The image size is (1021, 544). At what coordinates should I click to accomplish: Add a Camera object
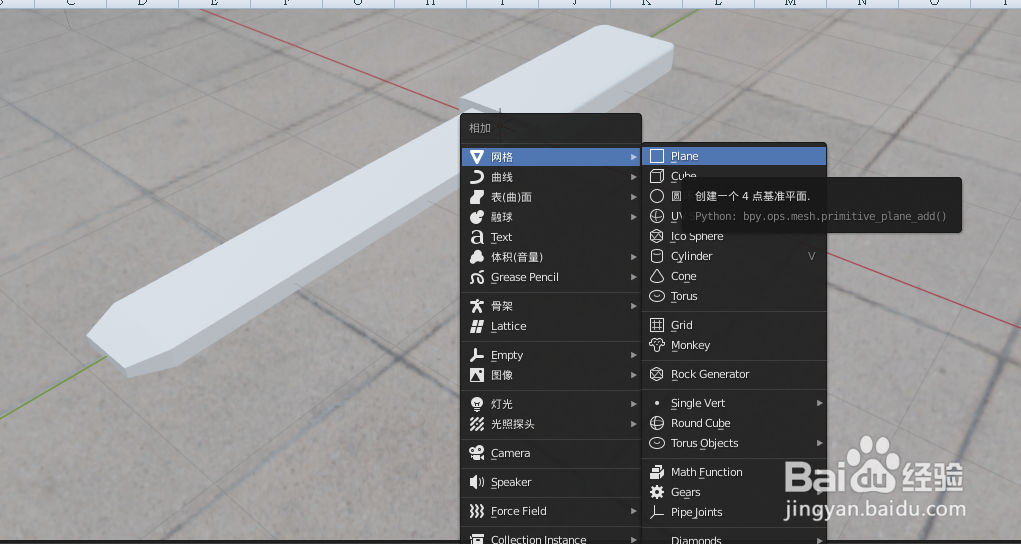[x=551, y=453]
